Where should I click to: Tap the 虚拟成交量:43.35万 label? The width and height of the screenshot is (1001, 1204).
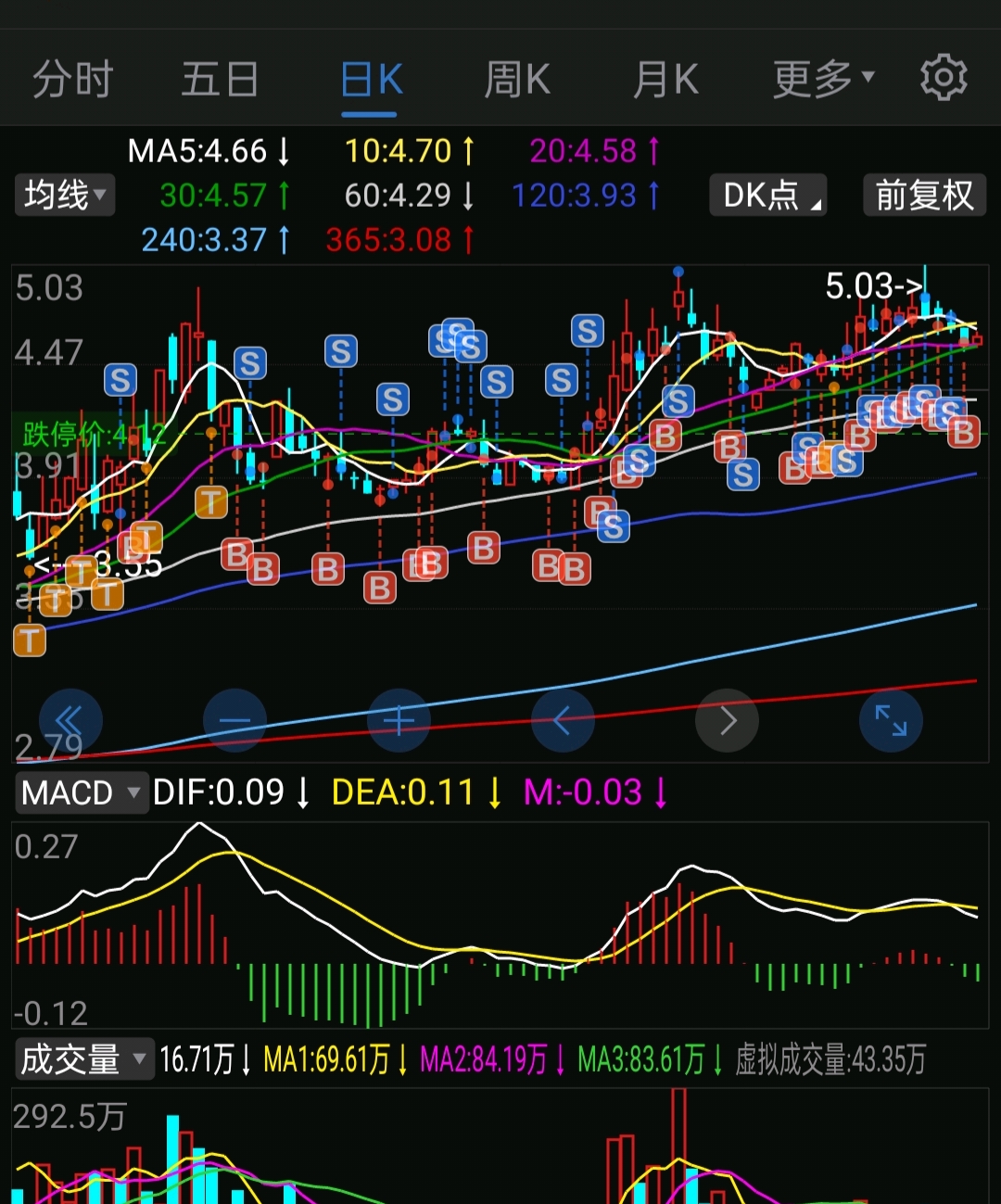pos(830,1059)
